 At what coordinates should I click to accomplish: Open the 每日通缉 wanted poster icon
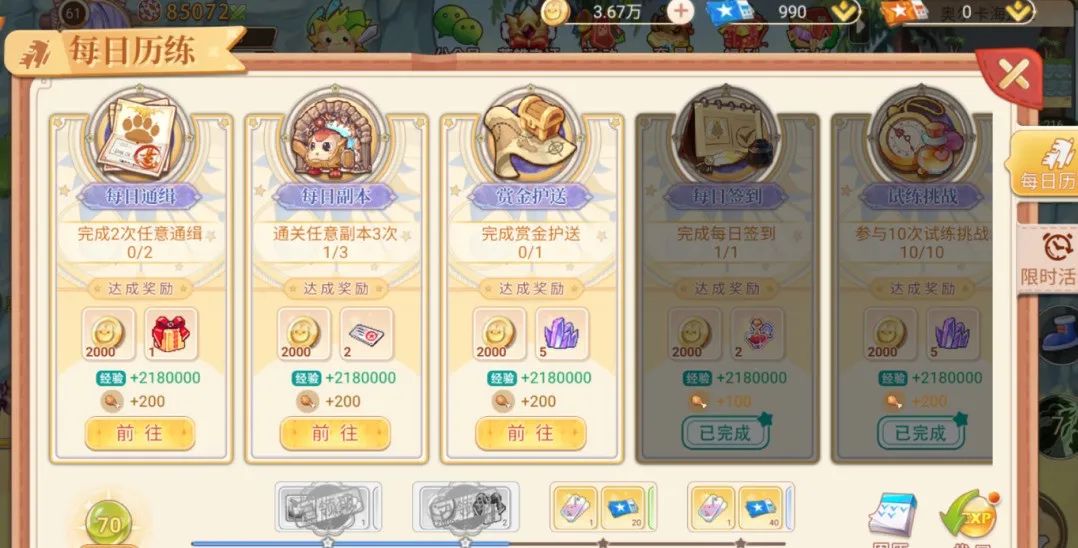coord(140,139)
